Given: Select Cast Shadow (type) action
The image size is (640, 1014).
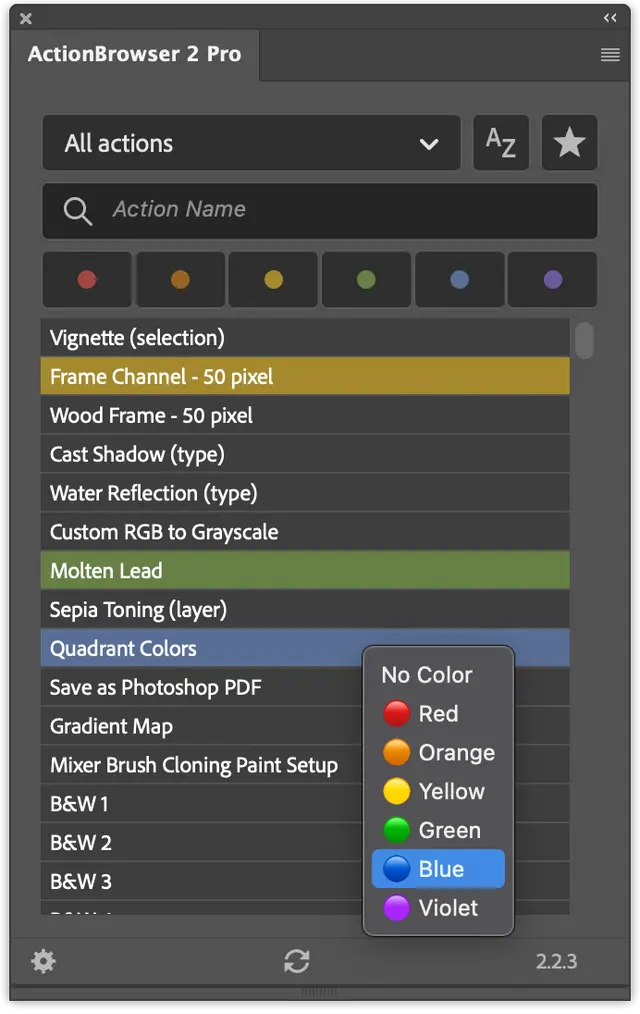Looking at the screenshot, I should tap(305, 454).
